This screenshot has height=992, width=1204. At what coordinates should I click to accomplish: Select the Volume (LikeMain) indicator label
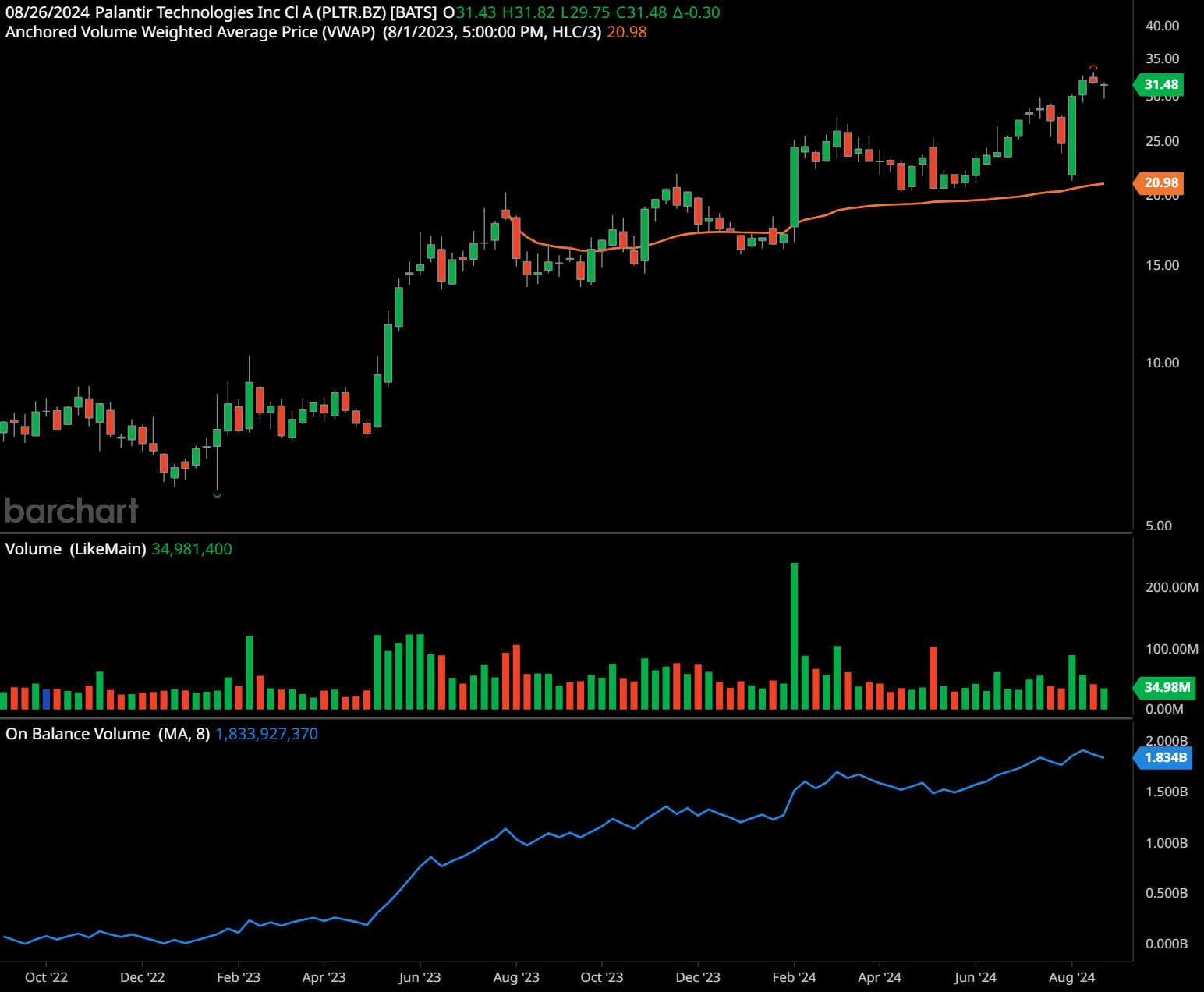(x=76, y=549)
